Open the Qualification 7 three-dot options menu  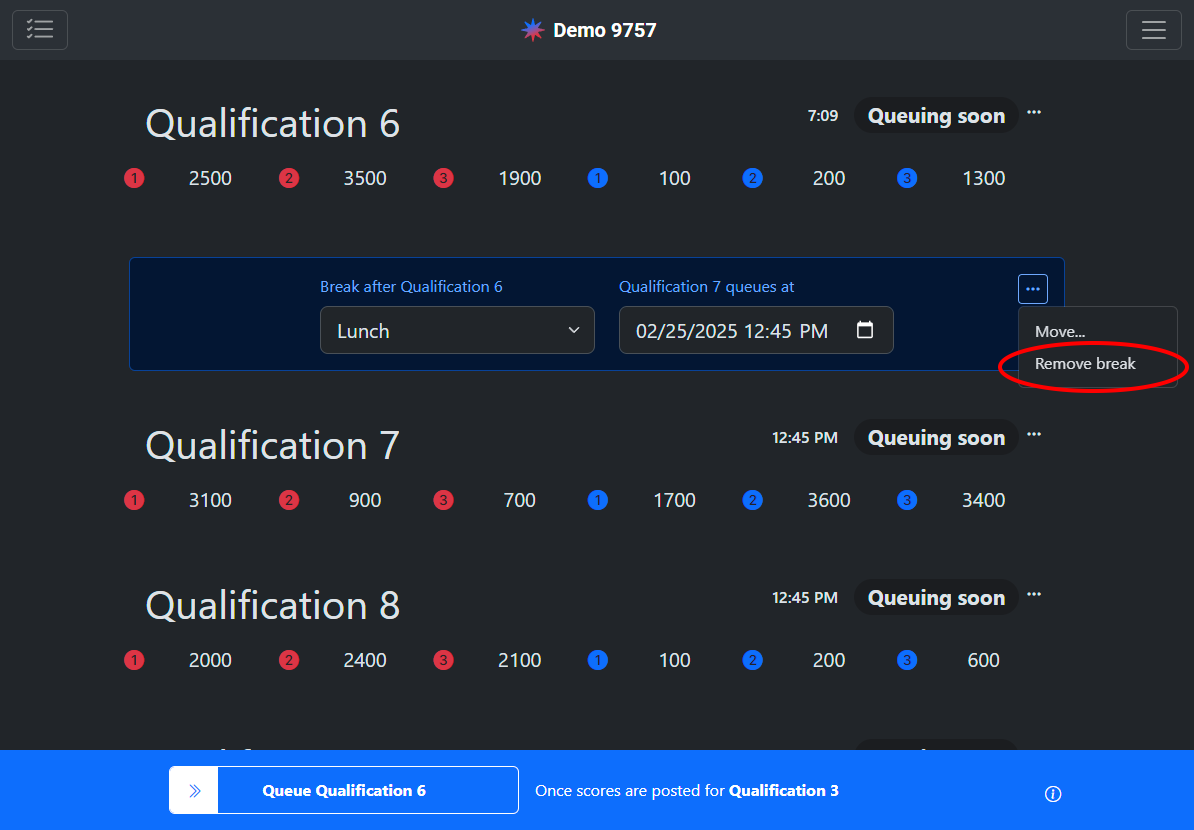tap(1034, 435)
